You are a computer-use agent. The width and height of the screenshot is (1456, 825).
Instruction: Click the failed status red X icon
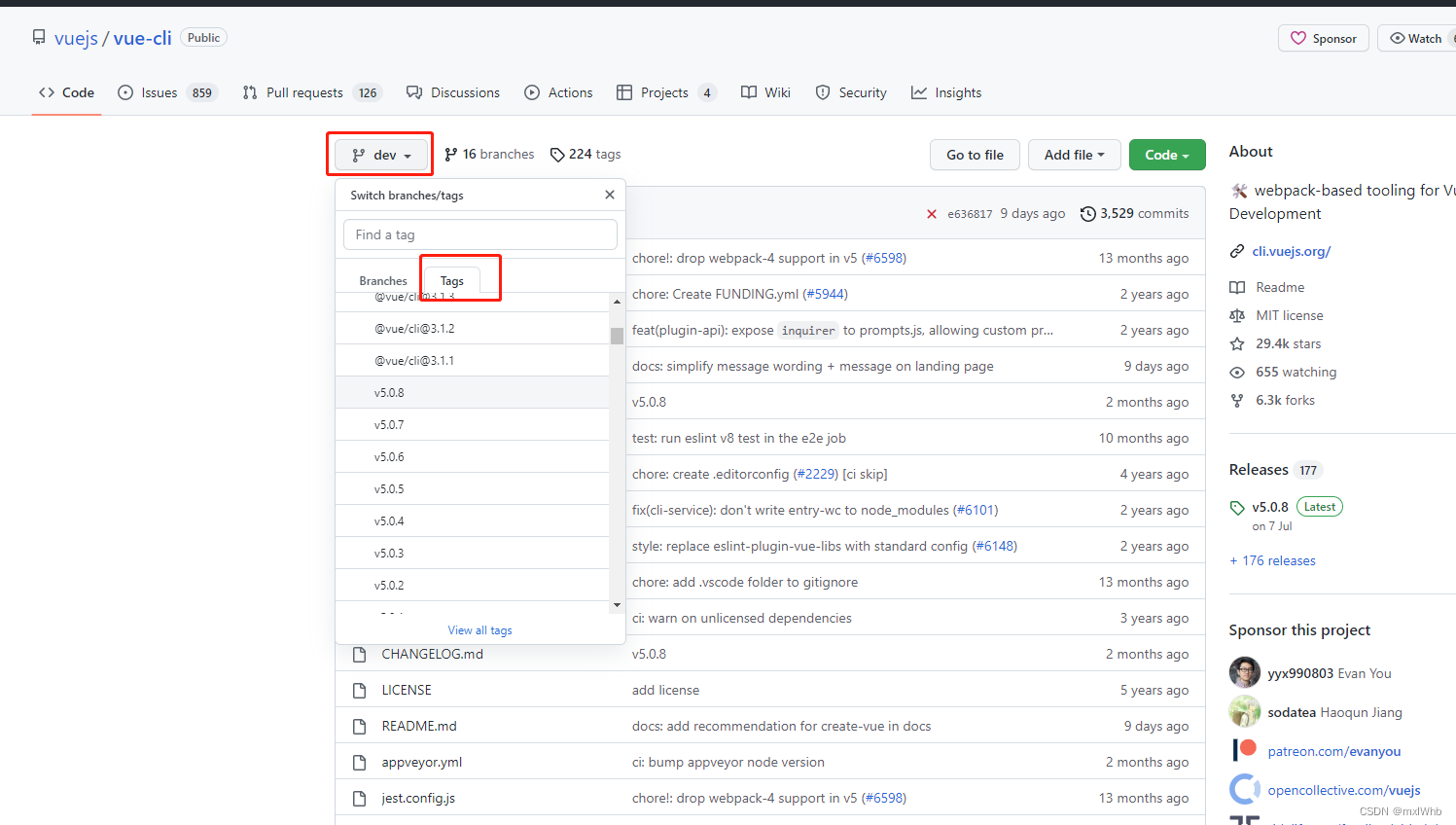932,214
